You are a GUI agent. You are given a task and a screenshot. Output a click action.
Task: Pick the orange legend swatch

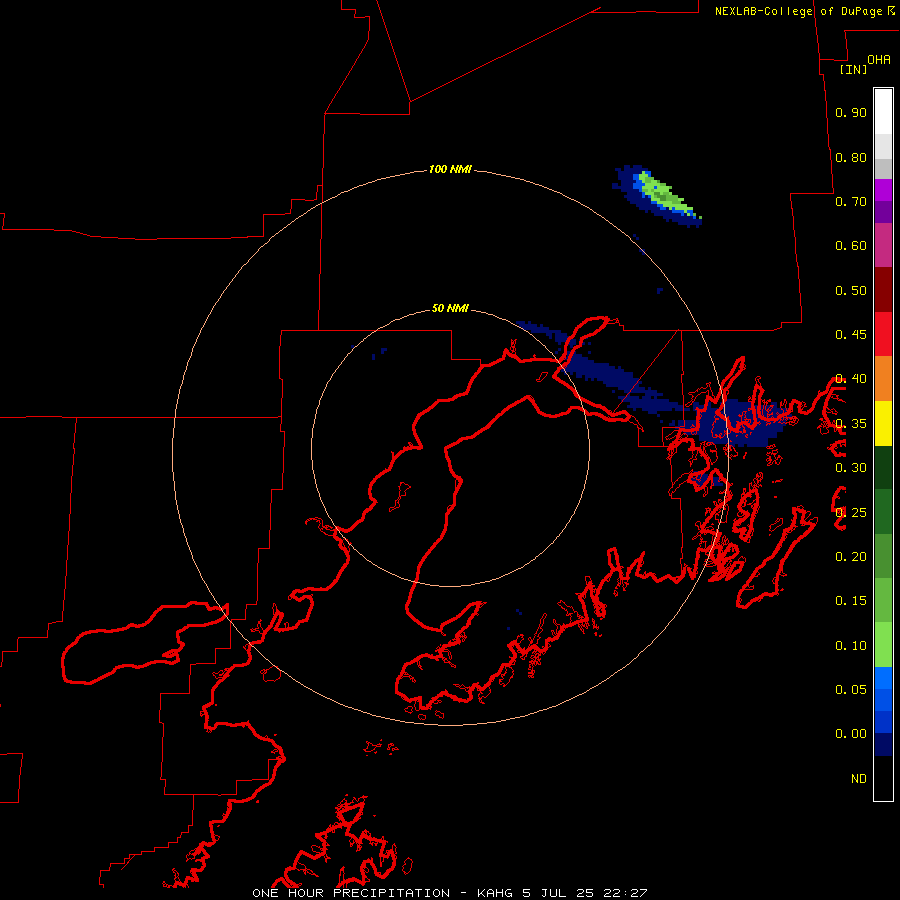[x=883, y=379]
